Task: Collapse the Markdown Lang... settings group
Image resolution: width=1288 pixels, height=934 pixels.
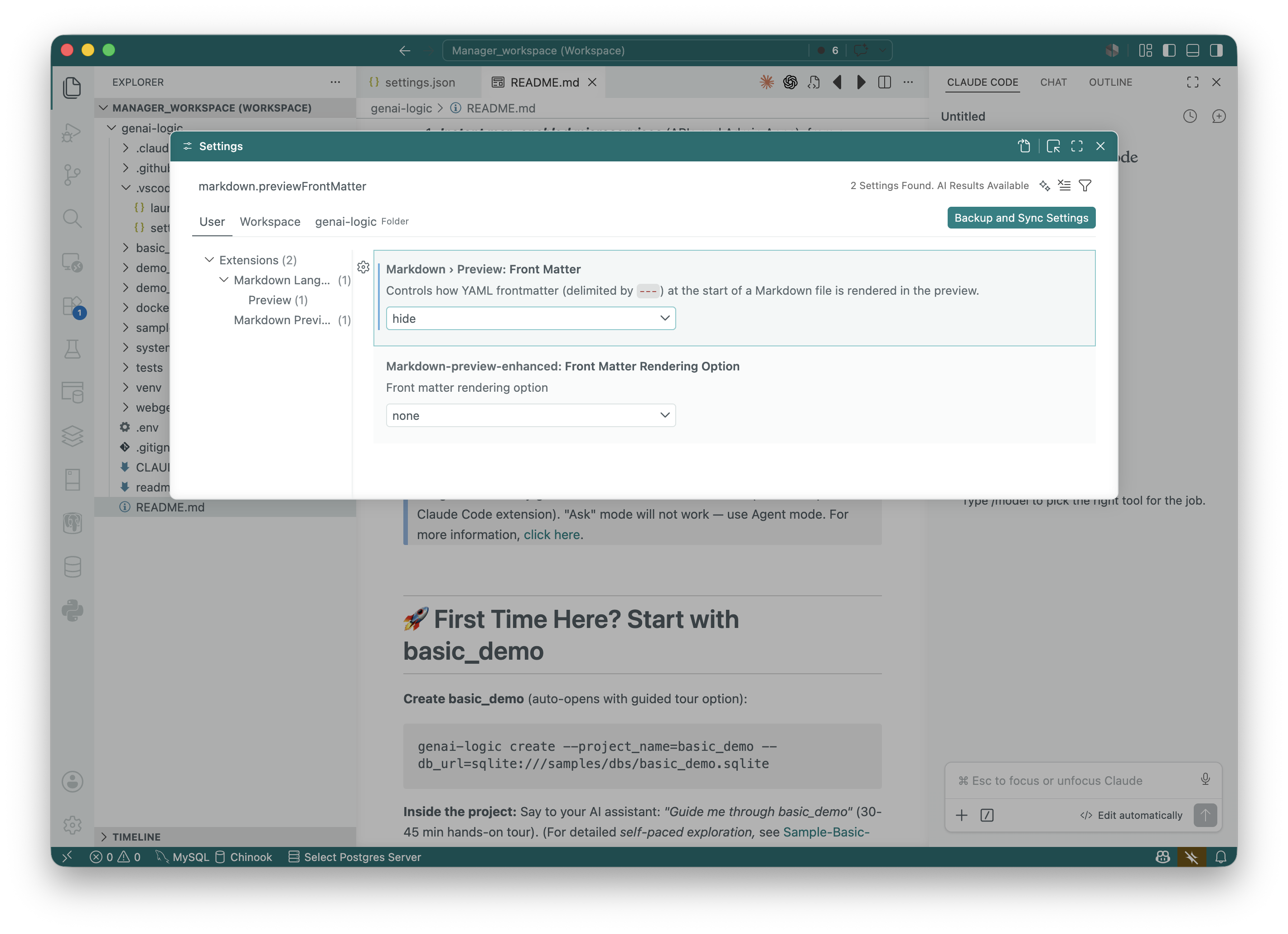Action: 224,279
